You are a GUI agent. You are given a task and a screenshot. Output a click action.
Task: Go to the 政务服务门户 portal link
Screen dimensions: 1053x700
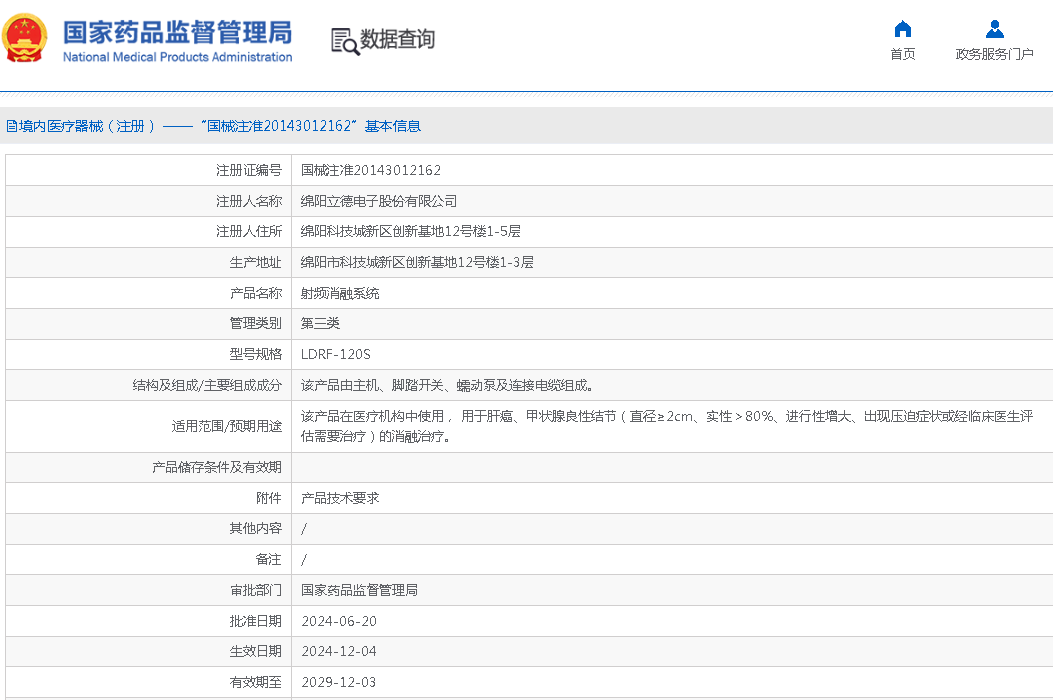point(994,54)
